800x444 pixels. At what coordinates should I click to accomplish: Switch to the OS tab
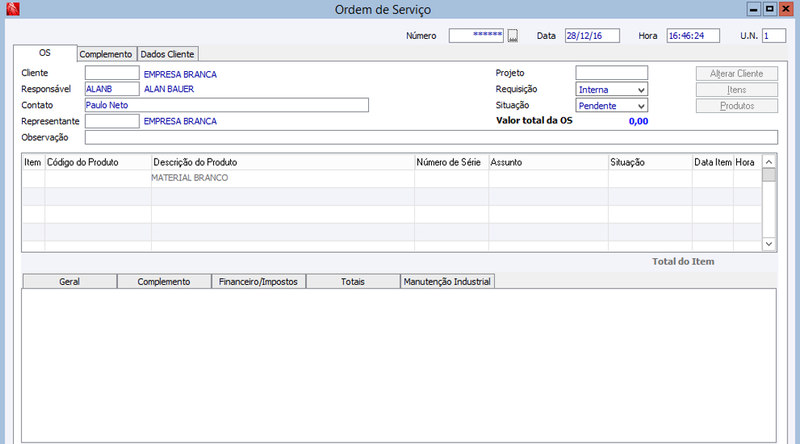point(45,53)
